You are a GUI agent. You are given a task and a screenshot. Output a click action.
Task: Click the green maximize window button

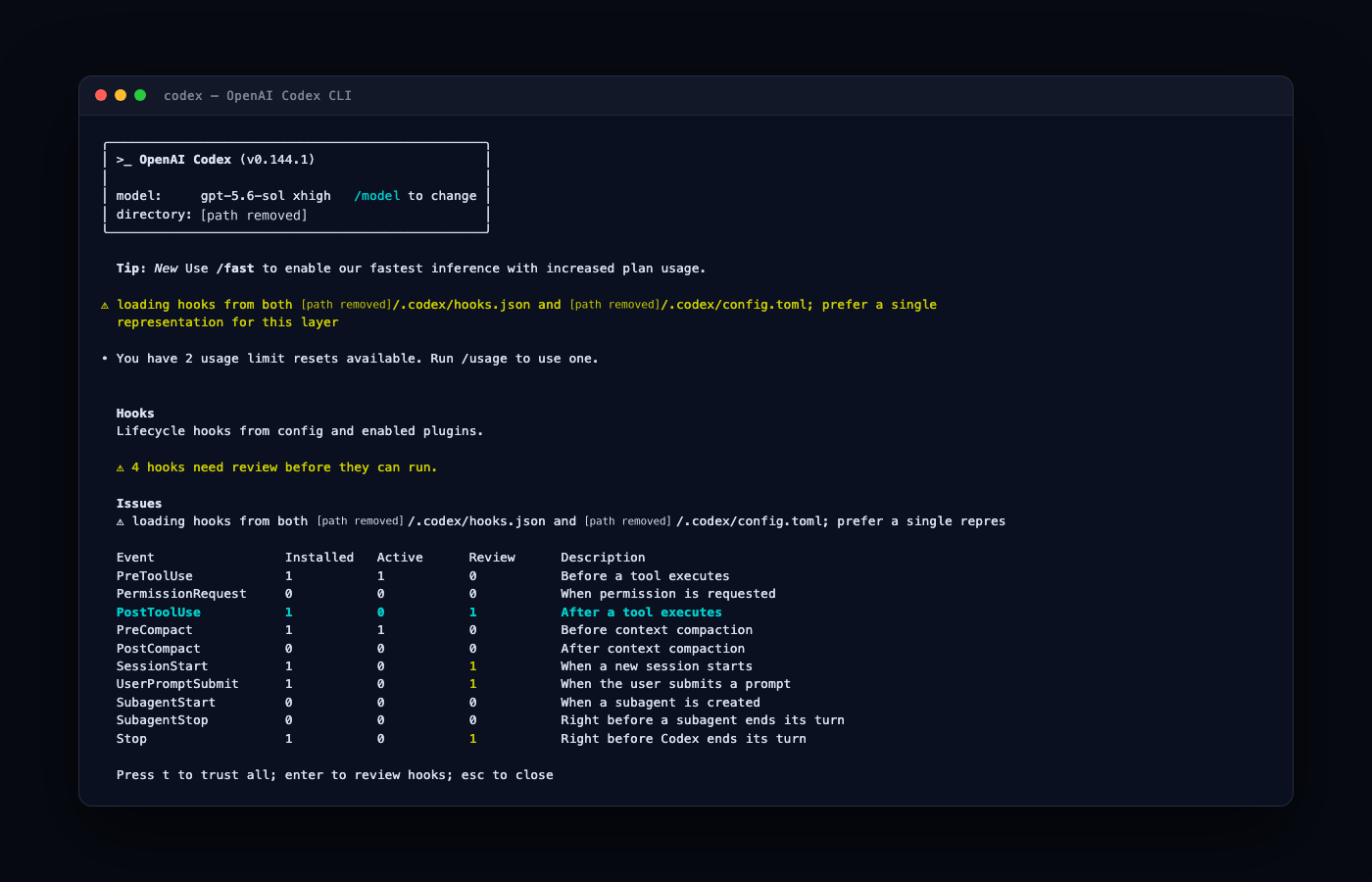(140, 95)
